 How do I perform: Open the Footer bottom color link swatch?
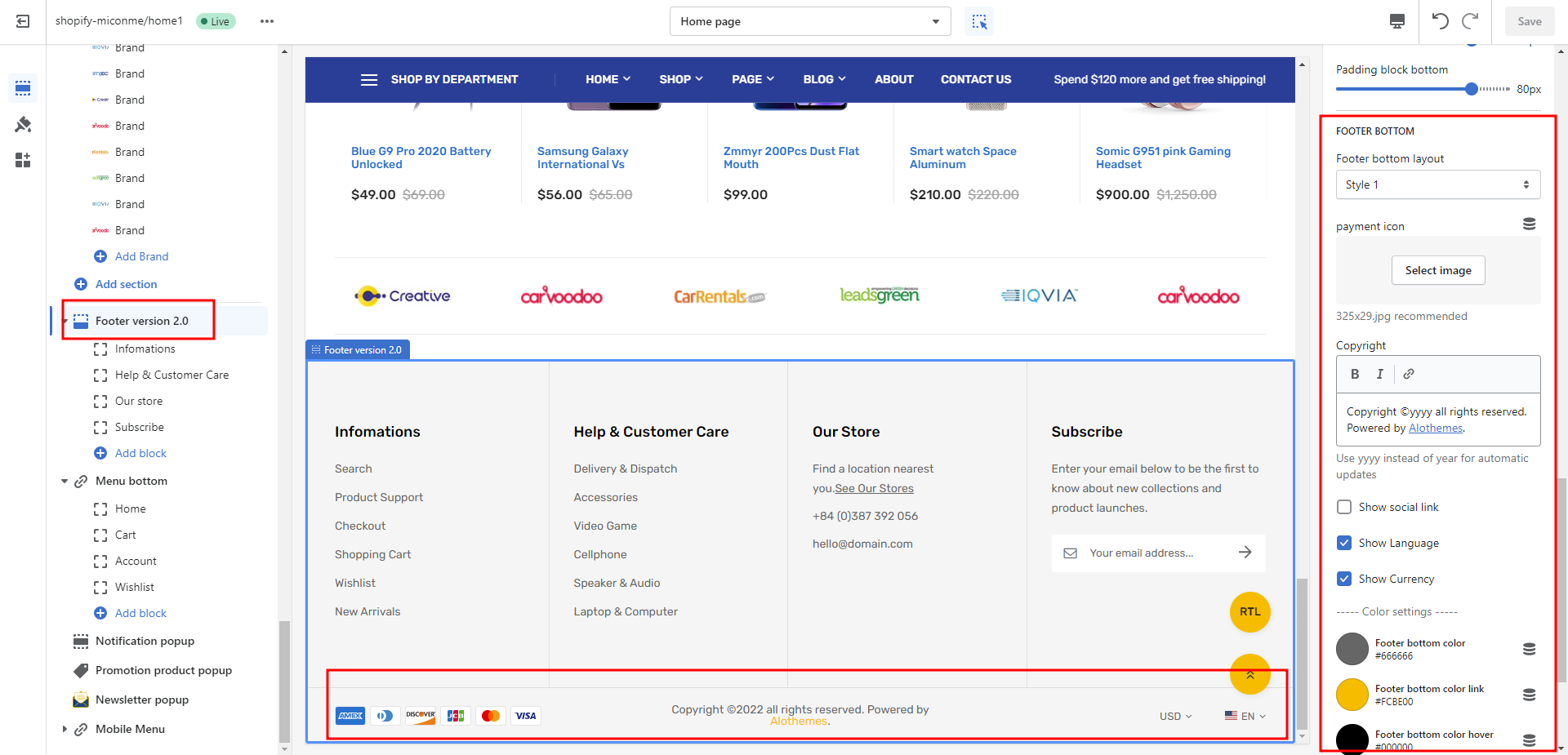click(x=1352, y=695)
